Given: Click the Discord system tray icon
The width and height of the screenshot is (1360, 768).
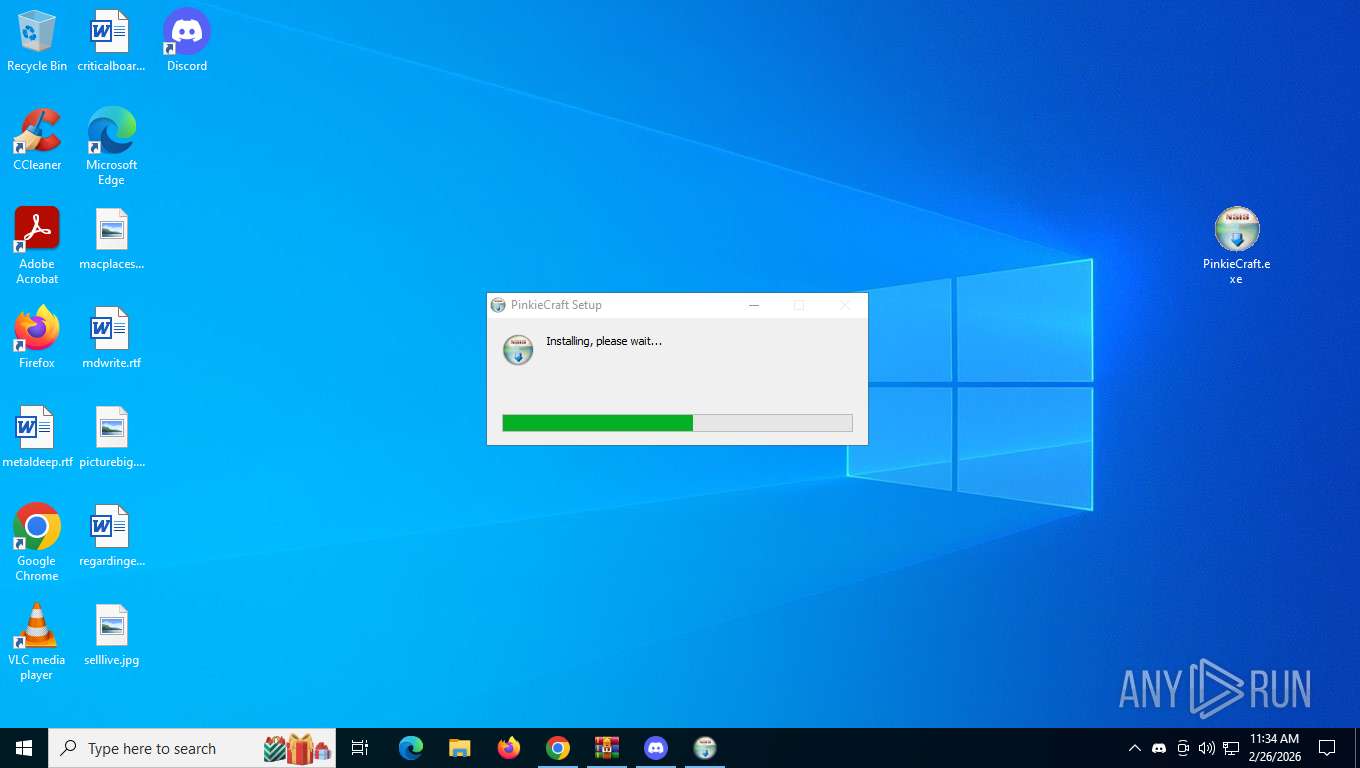Looking at the screenshot, I should click(1159, 748).
